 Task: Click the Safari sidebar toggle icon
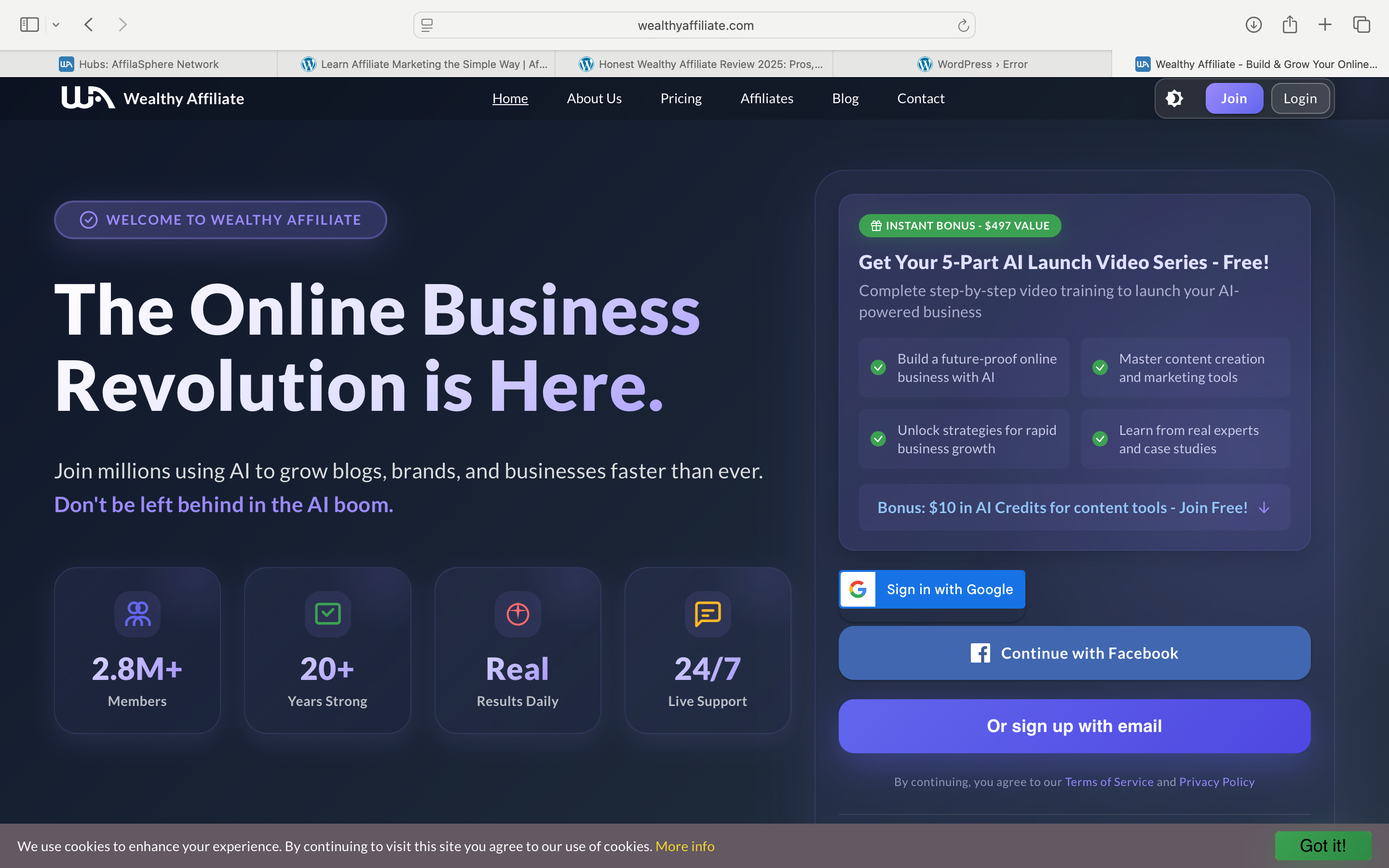[29, 25]
